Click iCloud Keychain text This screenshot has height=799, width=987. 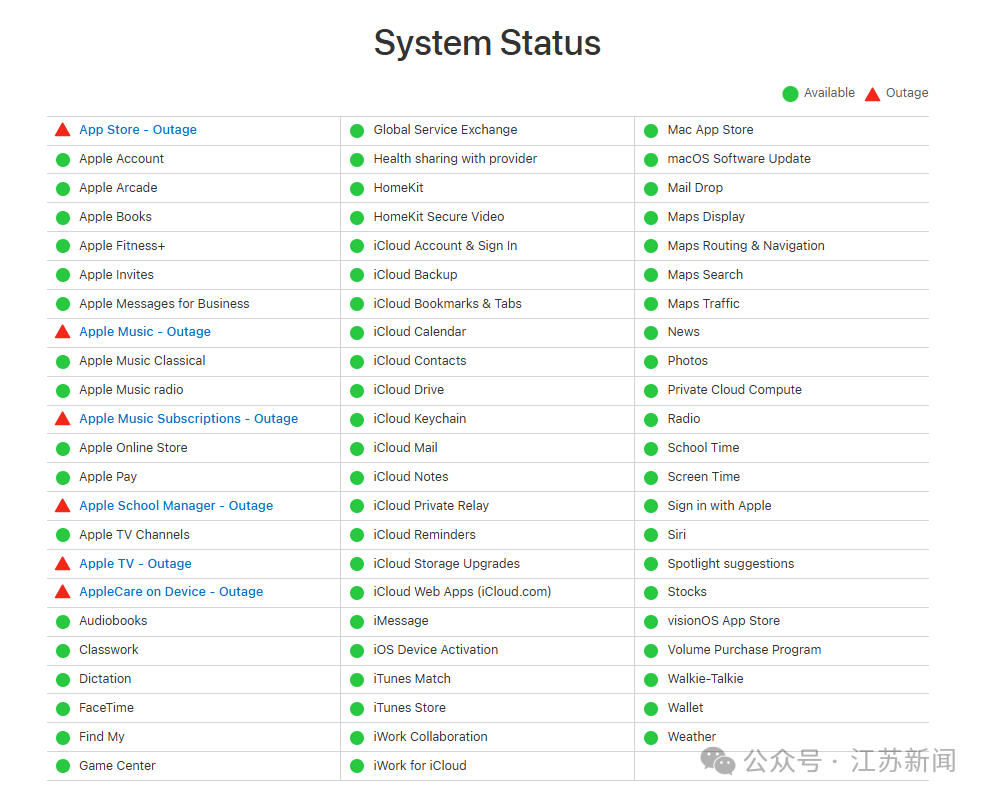click(x=420, y=419)
